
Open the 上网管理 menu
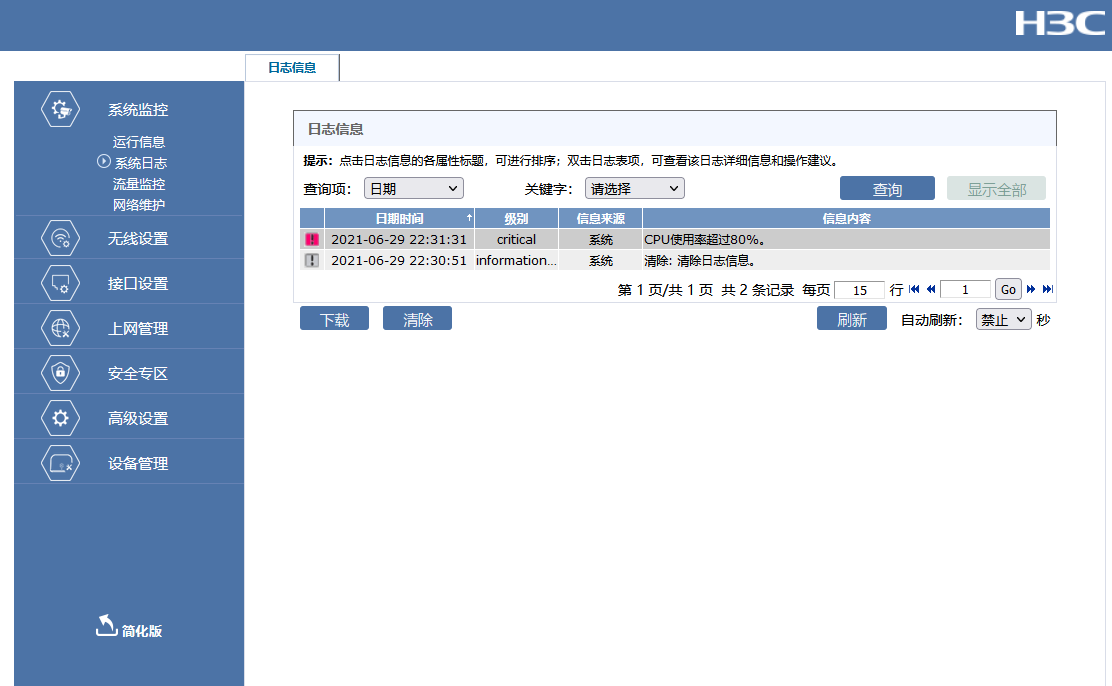[138, 328]
